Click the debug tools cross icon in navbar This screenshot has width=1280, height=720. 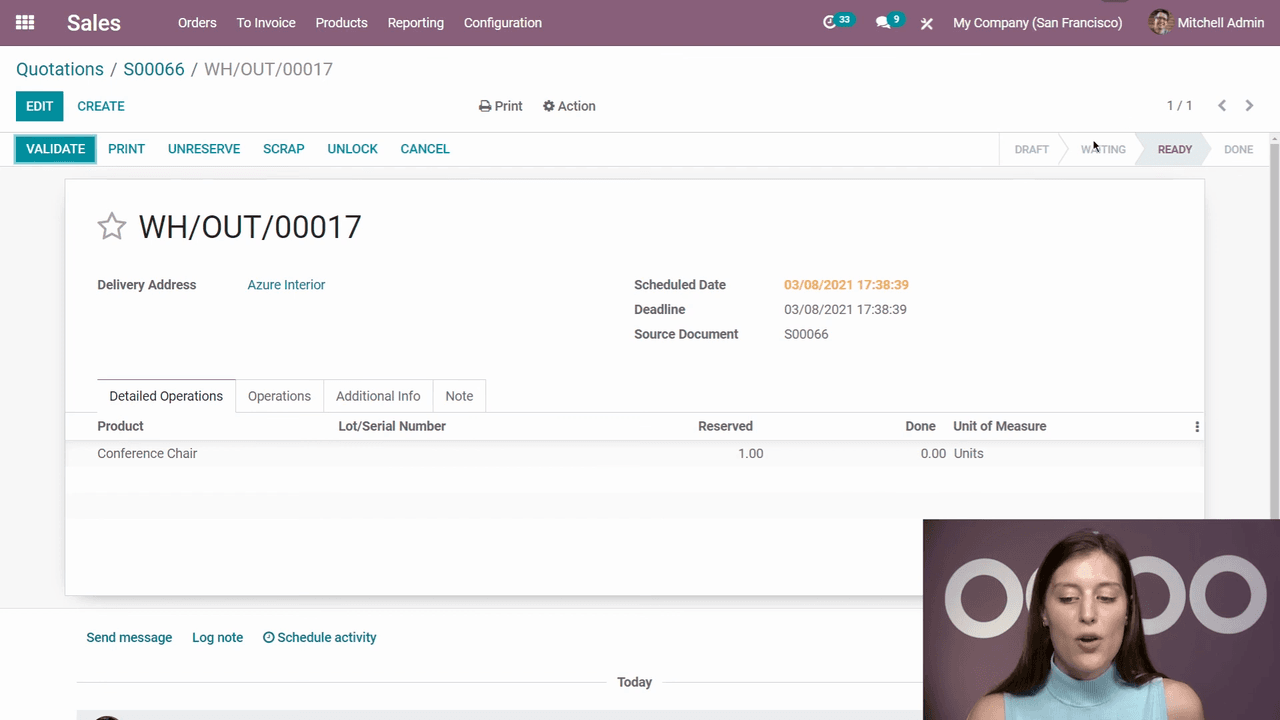click(x=927, y=23)
